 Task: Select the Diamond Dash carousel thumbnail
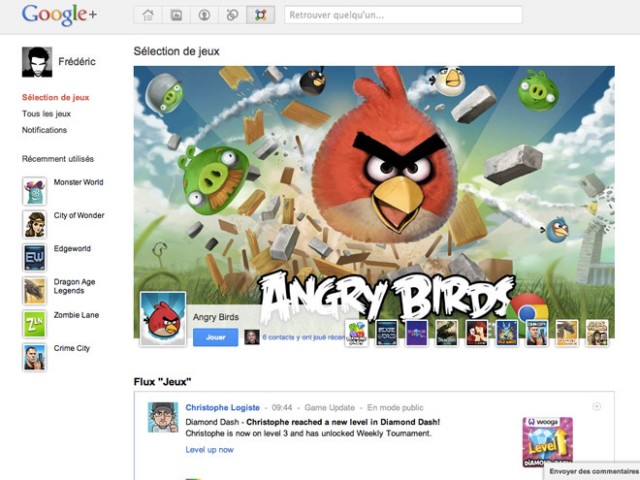click(356, 333)
